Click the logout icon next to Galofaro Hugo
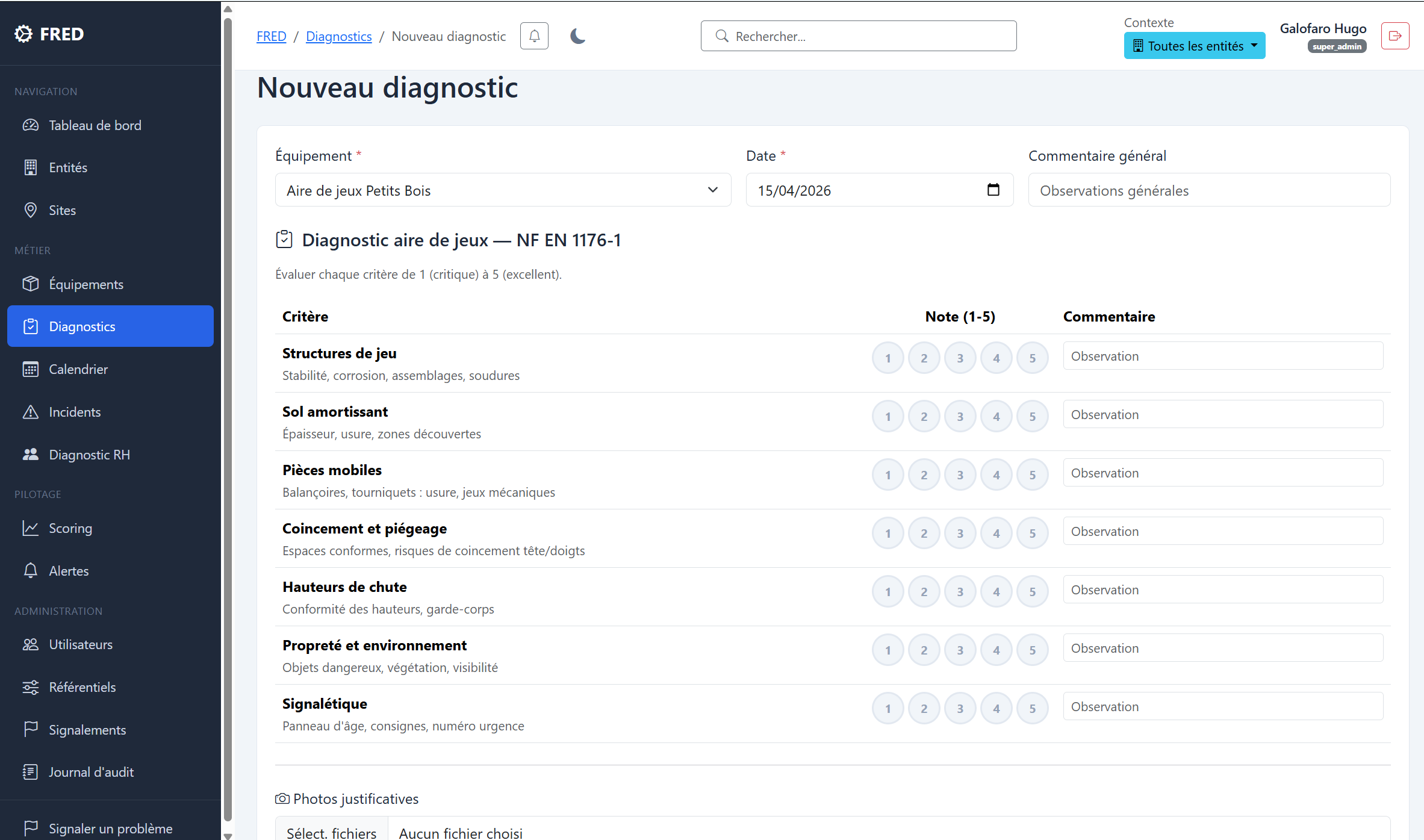The width and height of the screenshot is (1424, 840). tap(1395, 36)
